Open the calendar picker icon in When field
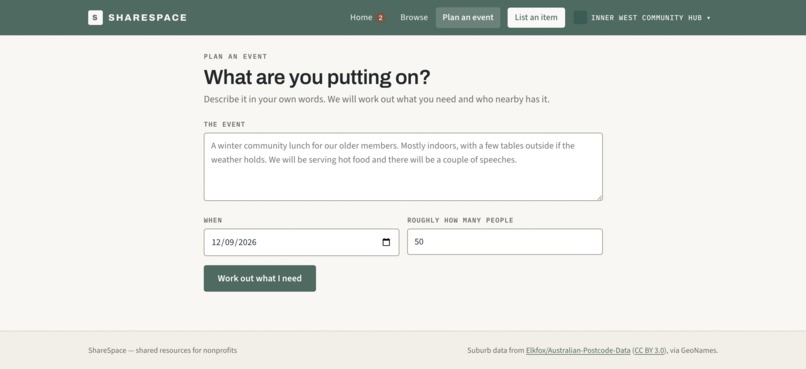The image size is (806, 369). point(387,242)
